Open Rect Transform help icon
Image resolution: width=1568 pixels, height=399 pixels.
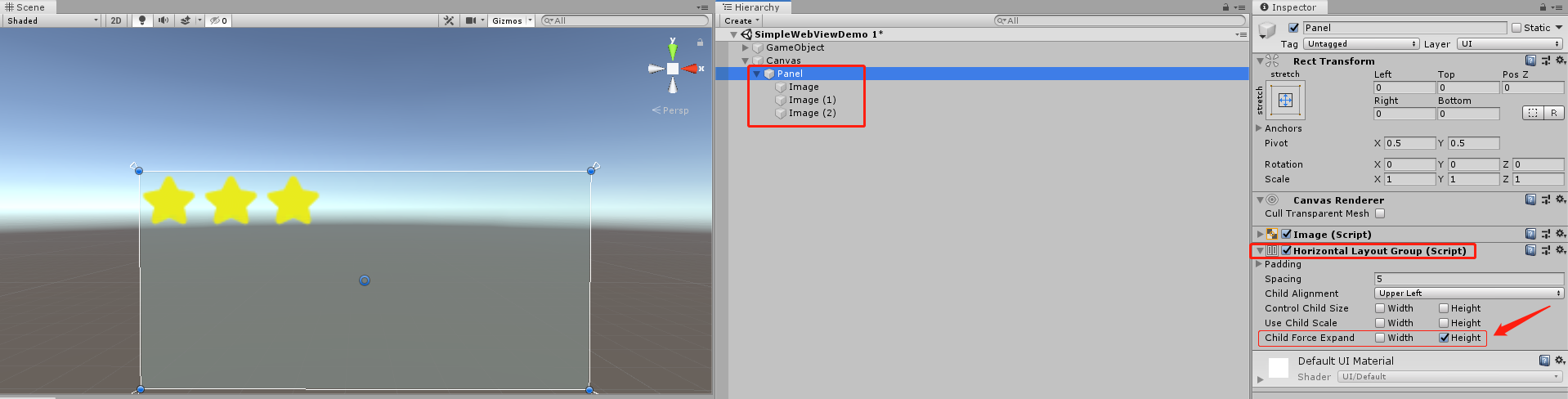click(x=1530, y=61)
